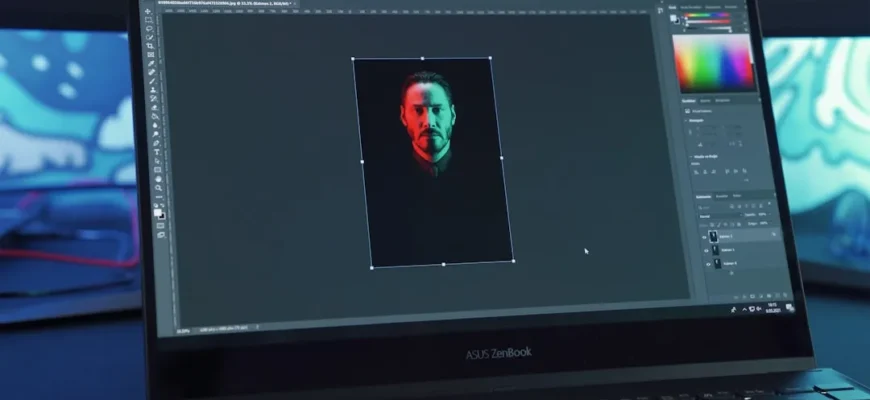
Task: Open the toolbar foreground color swatch
Action: coord(157,212)
